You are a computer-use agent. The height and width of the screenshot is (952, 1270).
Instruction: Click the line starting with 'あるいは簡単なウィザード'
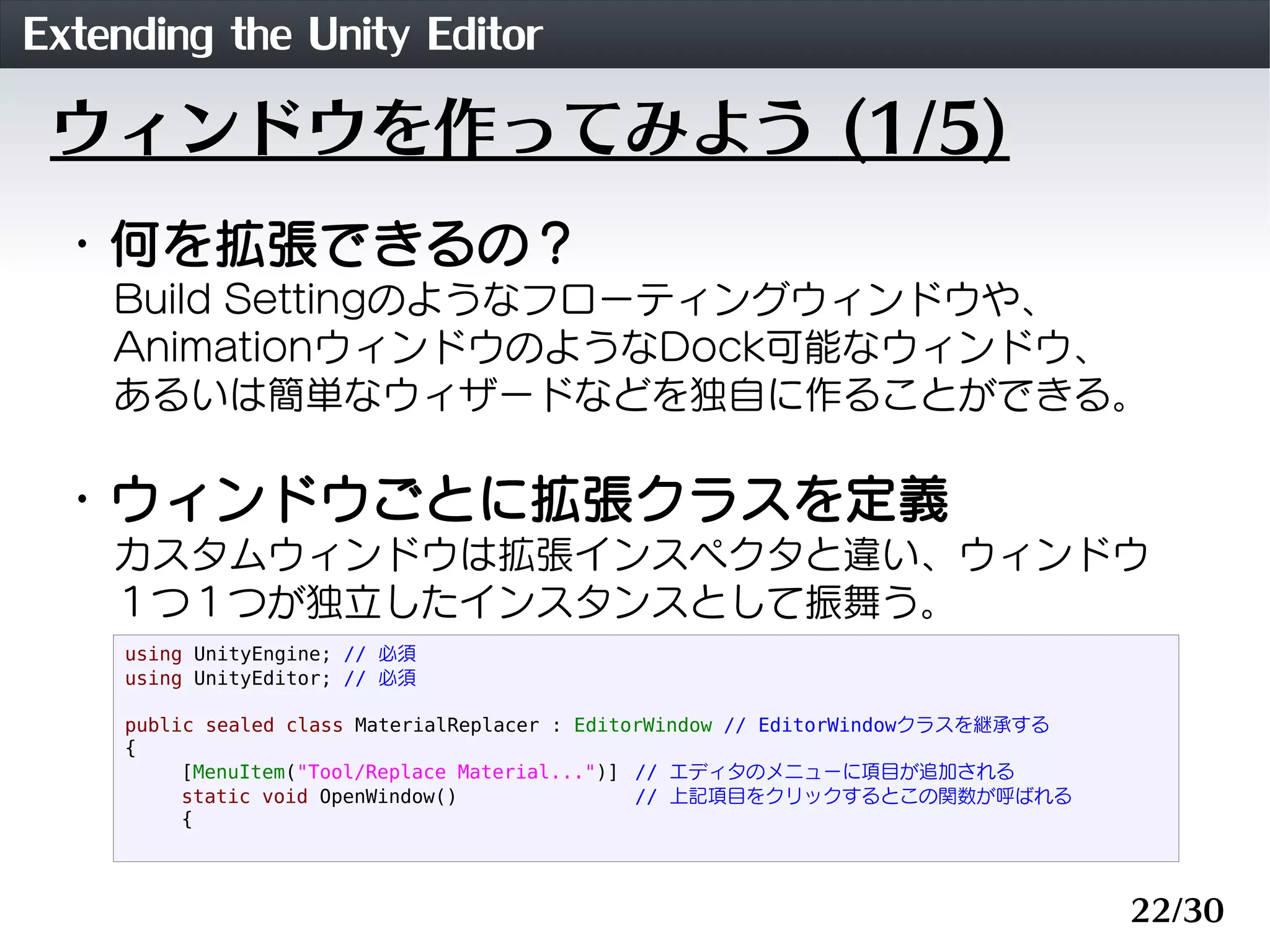click(621, 395)
